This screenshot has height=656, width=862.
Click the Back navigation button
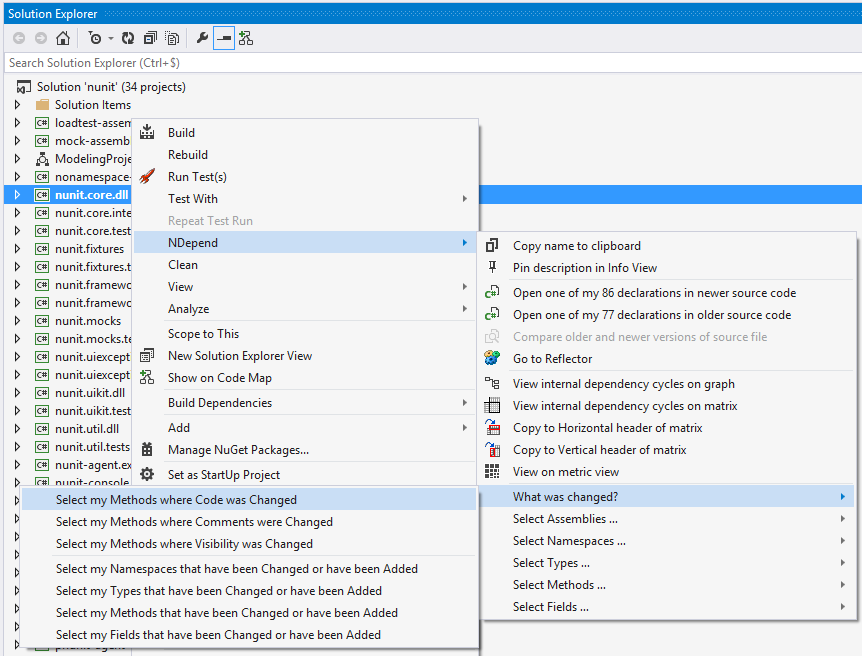(17, 37)
